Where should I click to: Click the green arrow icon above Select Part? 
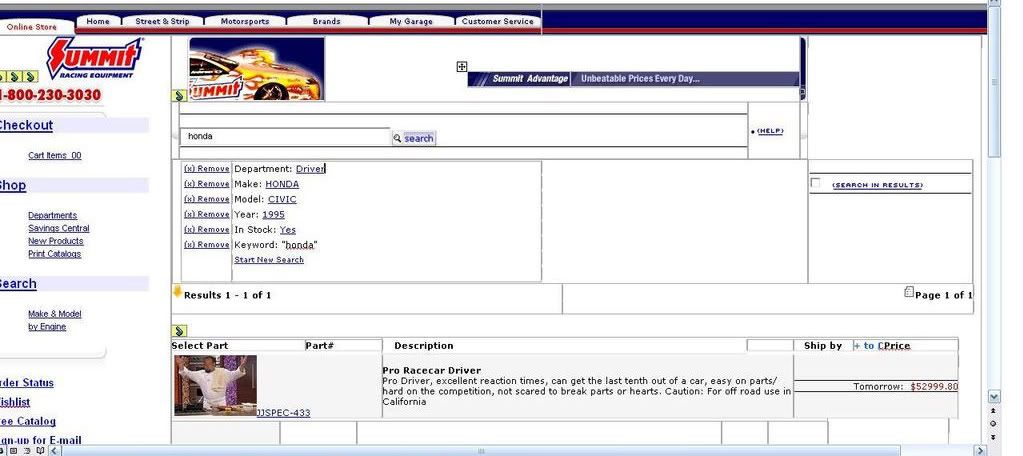[x=179, y=331]
